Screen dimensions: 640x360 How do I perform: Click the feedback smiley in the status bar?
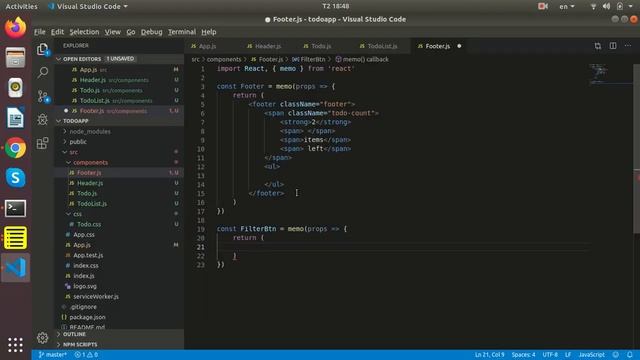[x=616, y=355]
